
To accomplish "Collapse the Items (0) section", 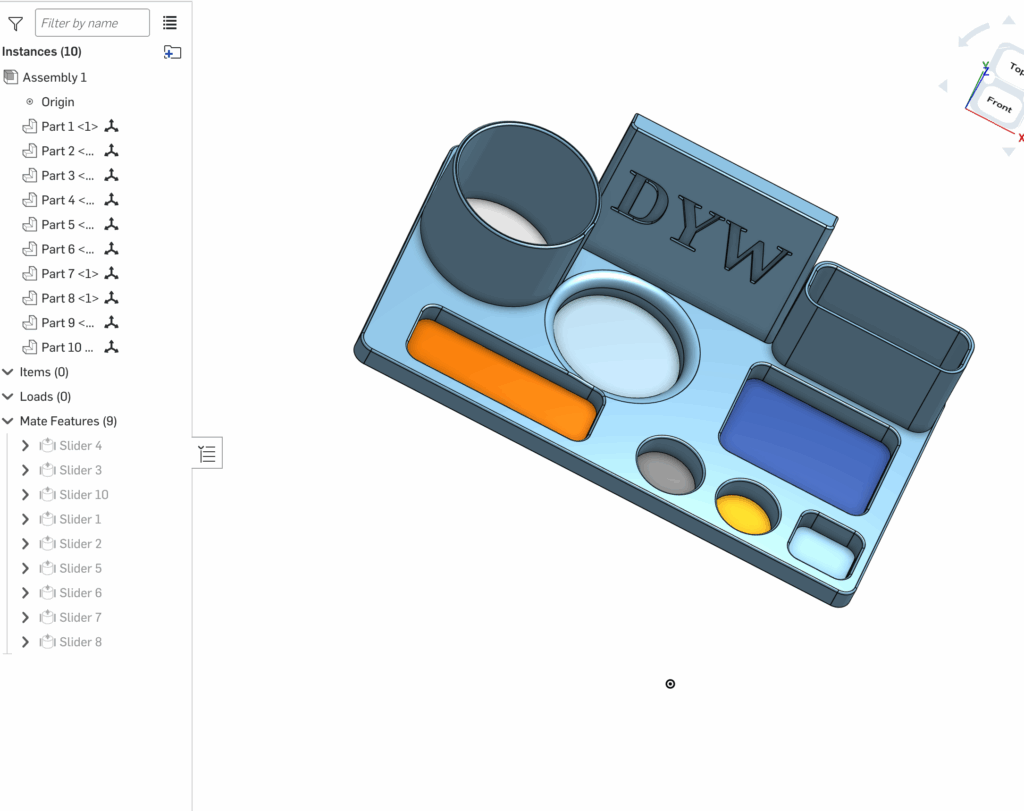I will click(x=8, y=372).
